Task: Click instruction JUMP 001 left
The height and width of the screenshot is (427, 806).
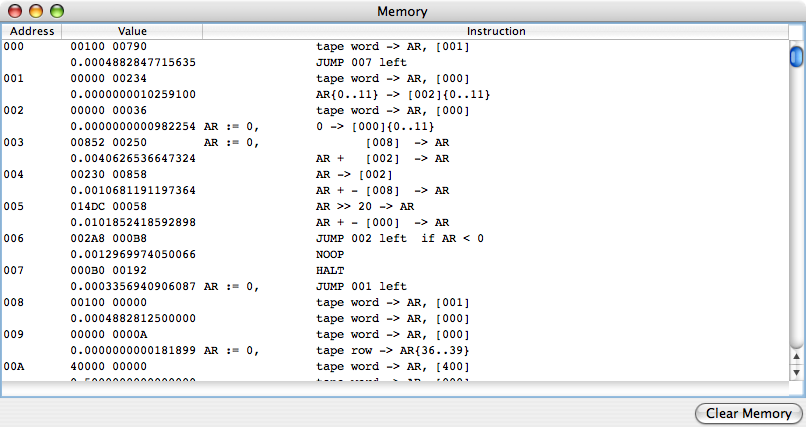Action: point(361,286)
